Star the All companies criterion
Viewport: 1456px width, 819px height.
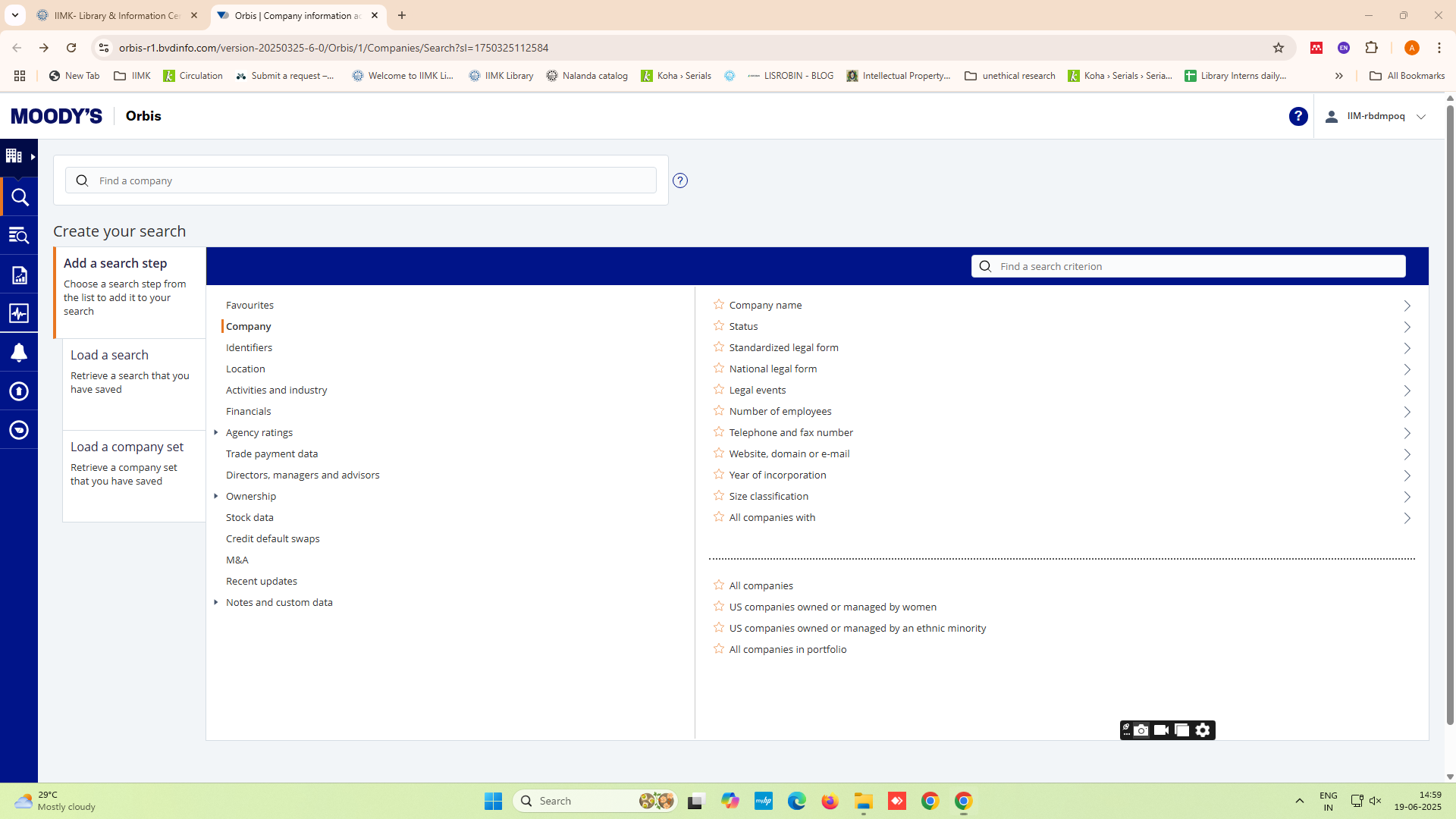(719, 585)
